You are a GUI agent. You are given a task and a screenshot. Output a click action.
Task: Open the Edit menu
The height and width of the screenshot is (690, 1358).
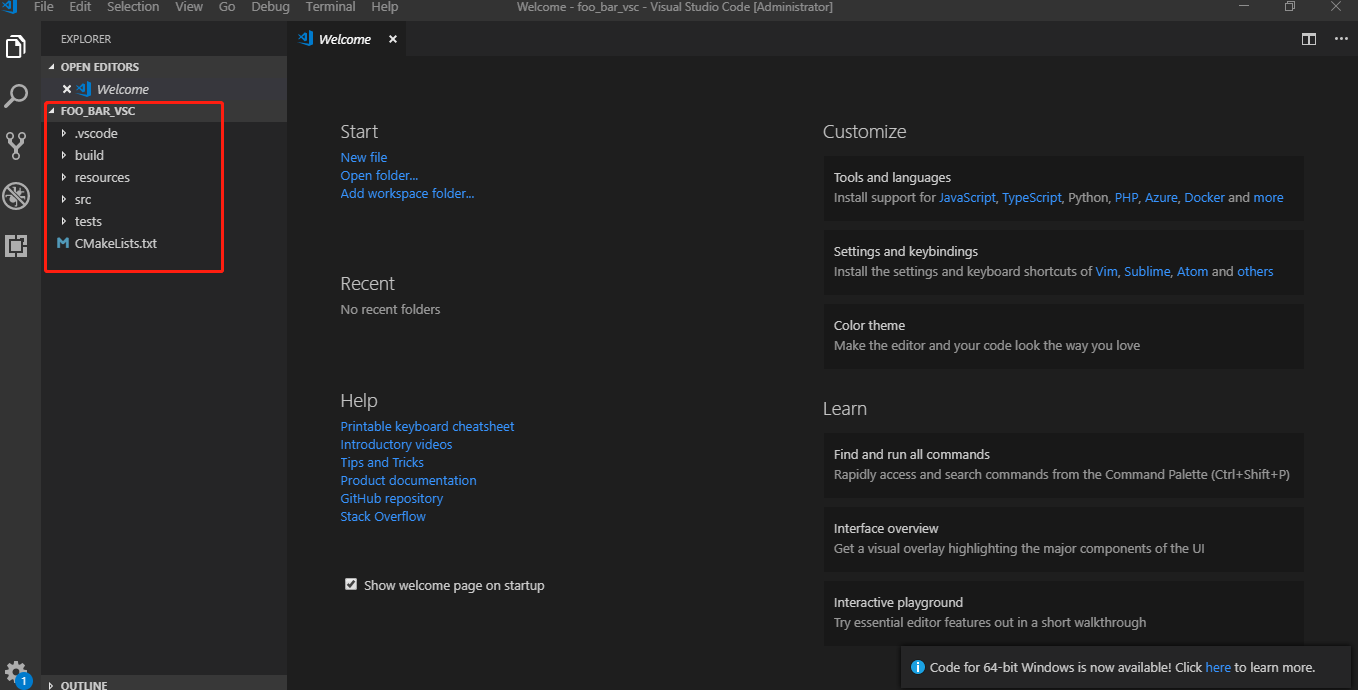pos(80,7)
